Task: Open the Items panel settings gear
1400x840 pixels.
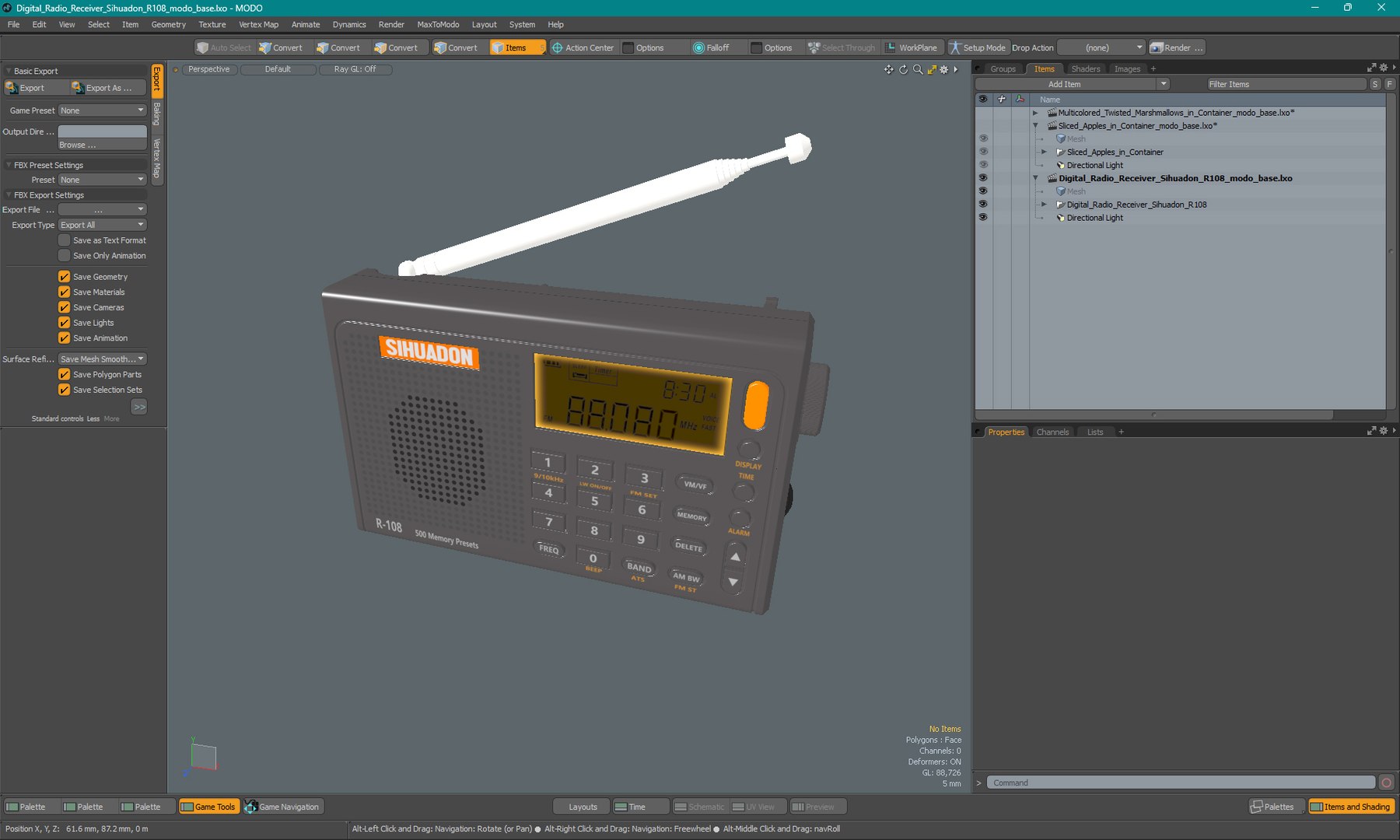Action: click(x=1383, y=68)
